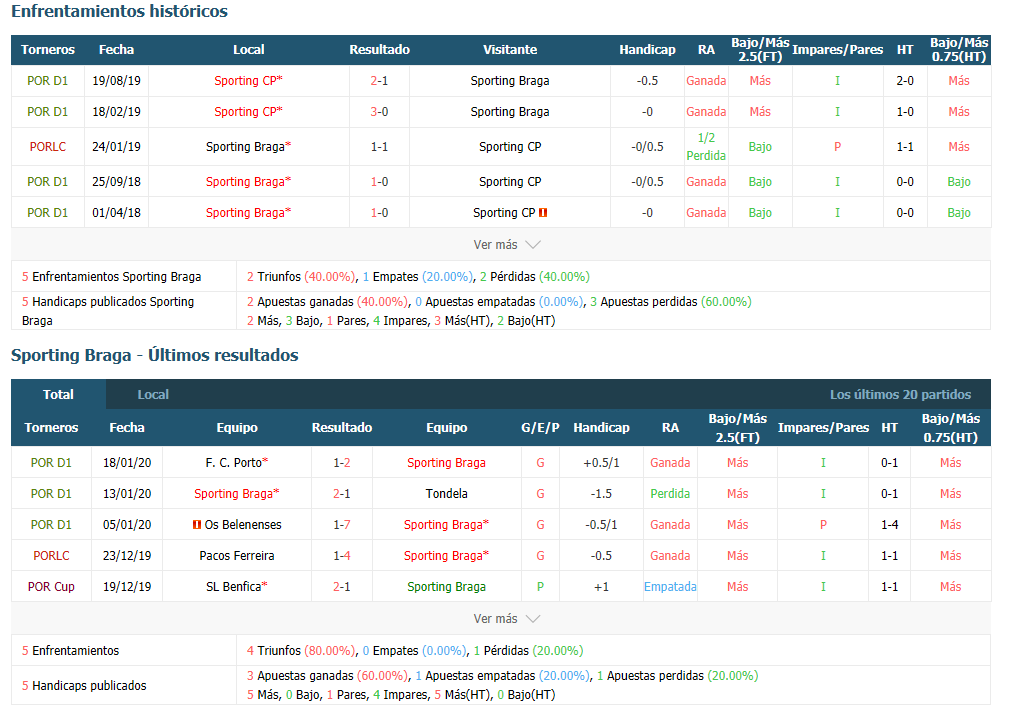Open Sporting Braga local on 01/04/18 row
The width and height of the screenshot is (1012, 713).
point(248,212)
